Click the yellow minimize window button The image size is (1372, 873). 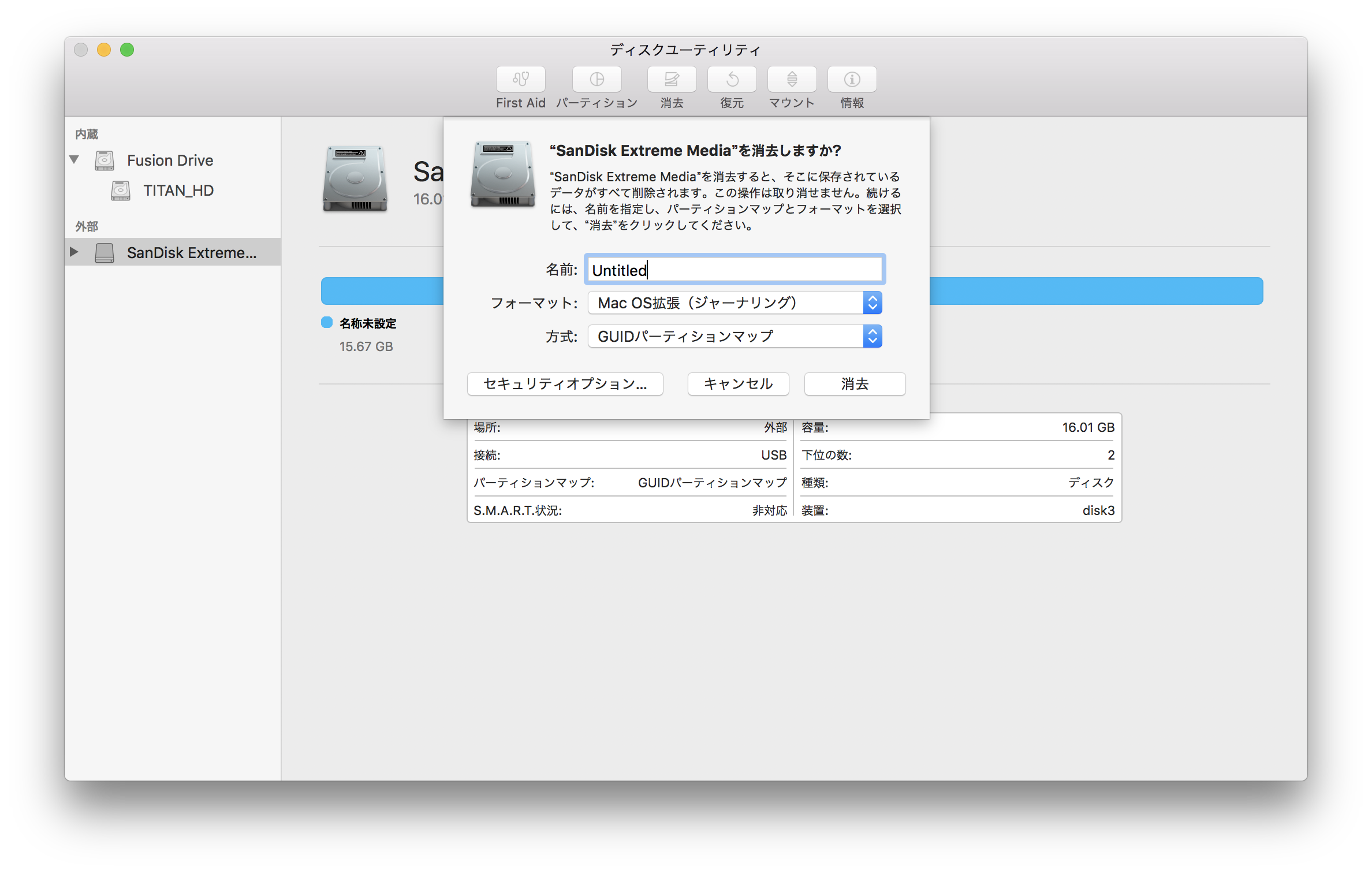pyautogui.click(x=104, y=50)
